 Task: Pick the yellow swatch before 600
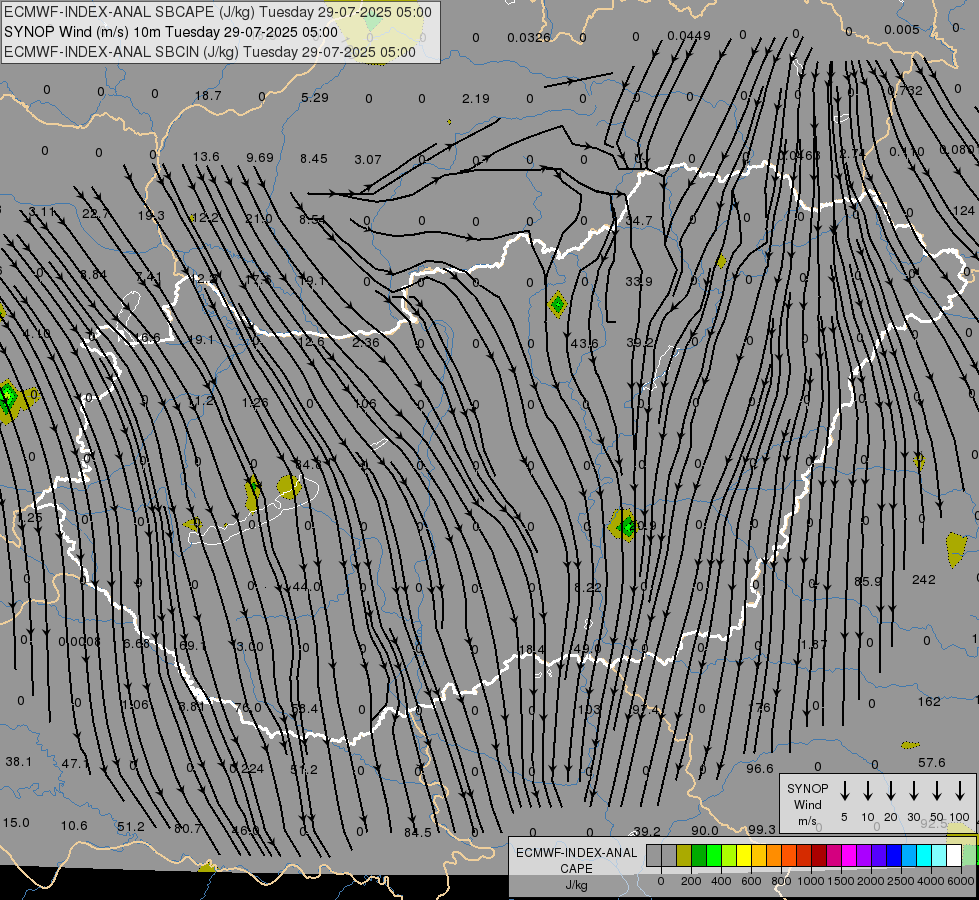click(x=744, y=856)
